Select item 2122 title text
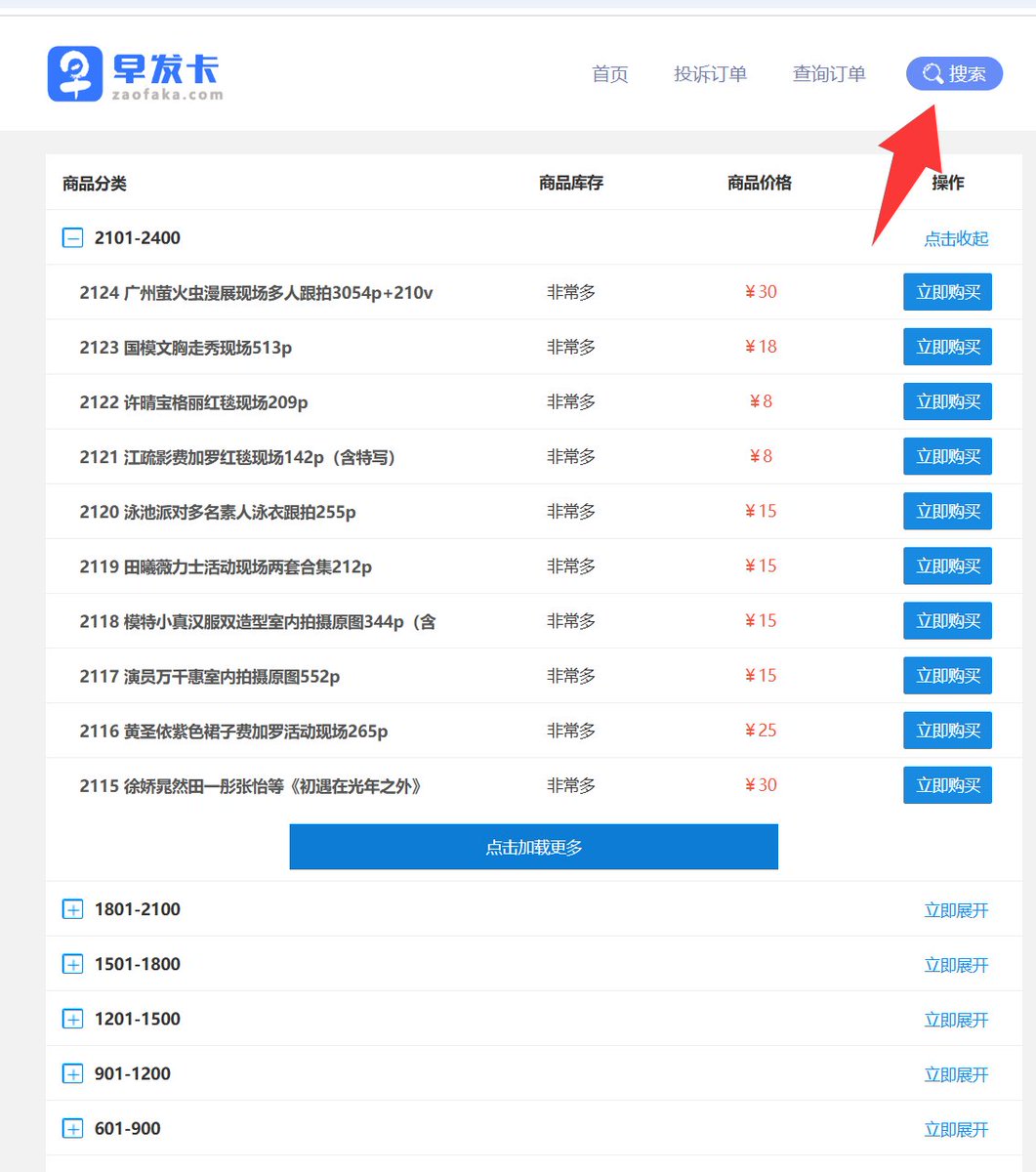This screenshot has height=1172, width=1036. (193, 402)
